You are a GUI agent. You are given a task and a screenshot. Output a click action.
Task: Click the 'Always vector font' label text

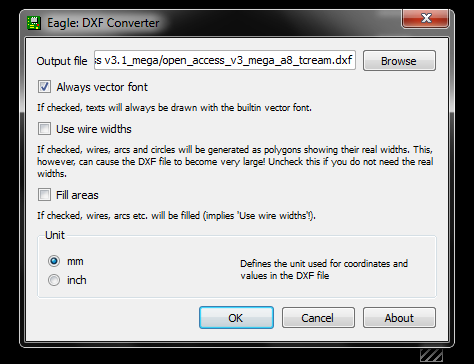pos(102,87)
